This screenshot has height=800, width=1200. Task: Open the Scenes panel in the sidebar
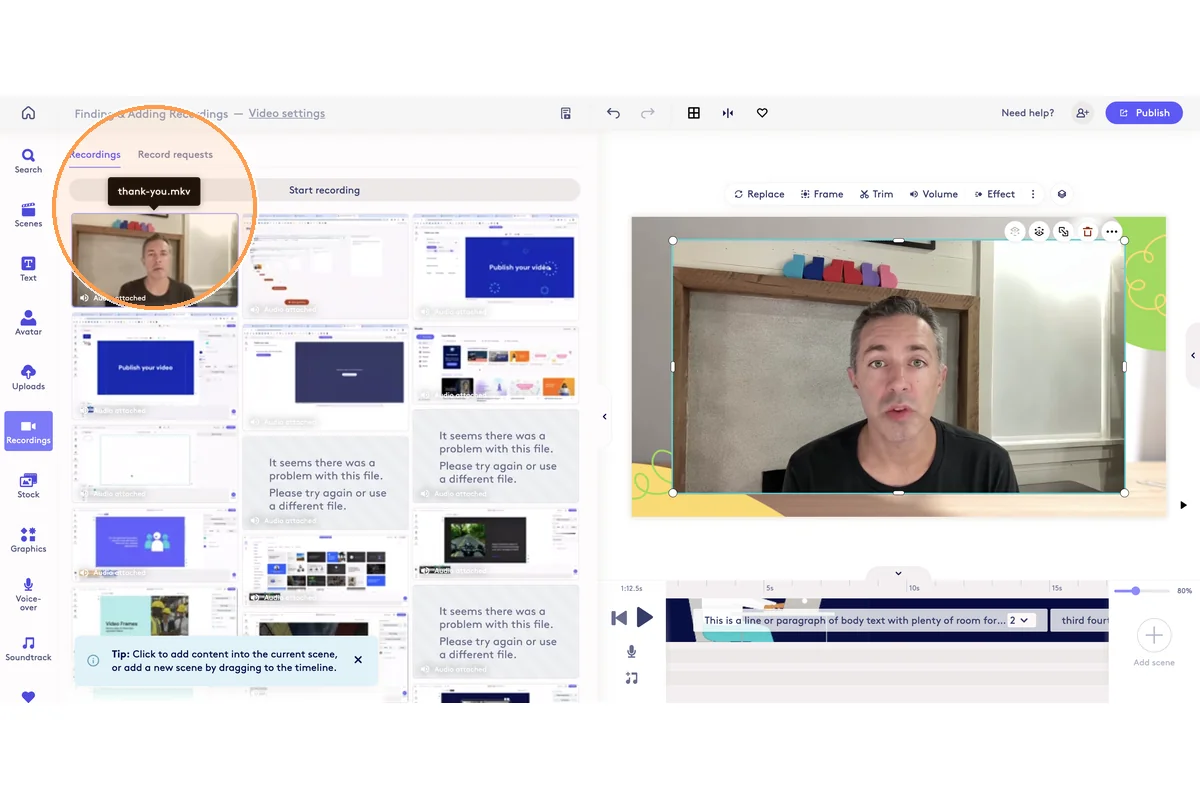tap(28, 214)
